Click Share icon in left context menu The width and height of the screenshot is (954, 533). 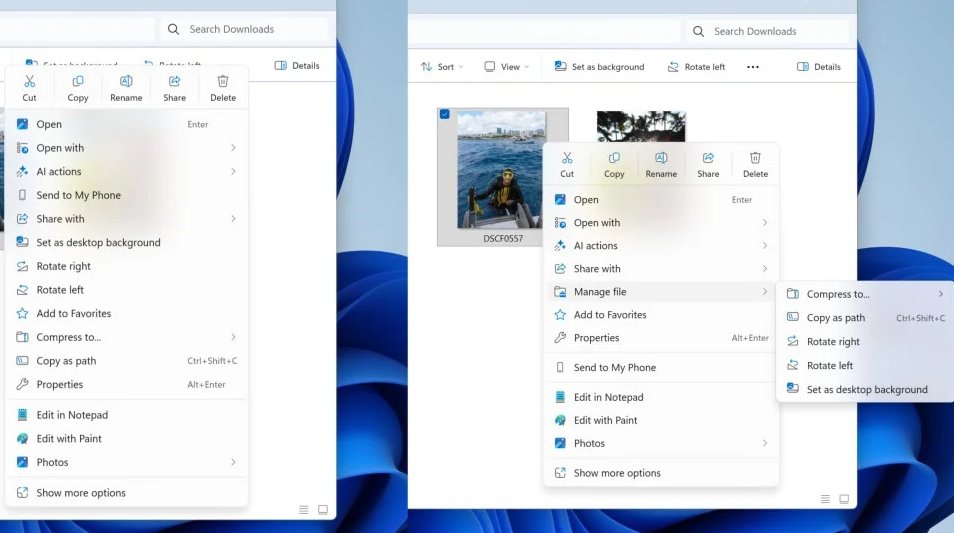175,82
